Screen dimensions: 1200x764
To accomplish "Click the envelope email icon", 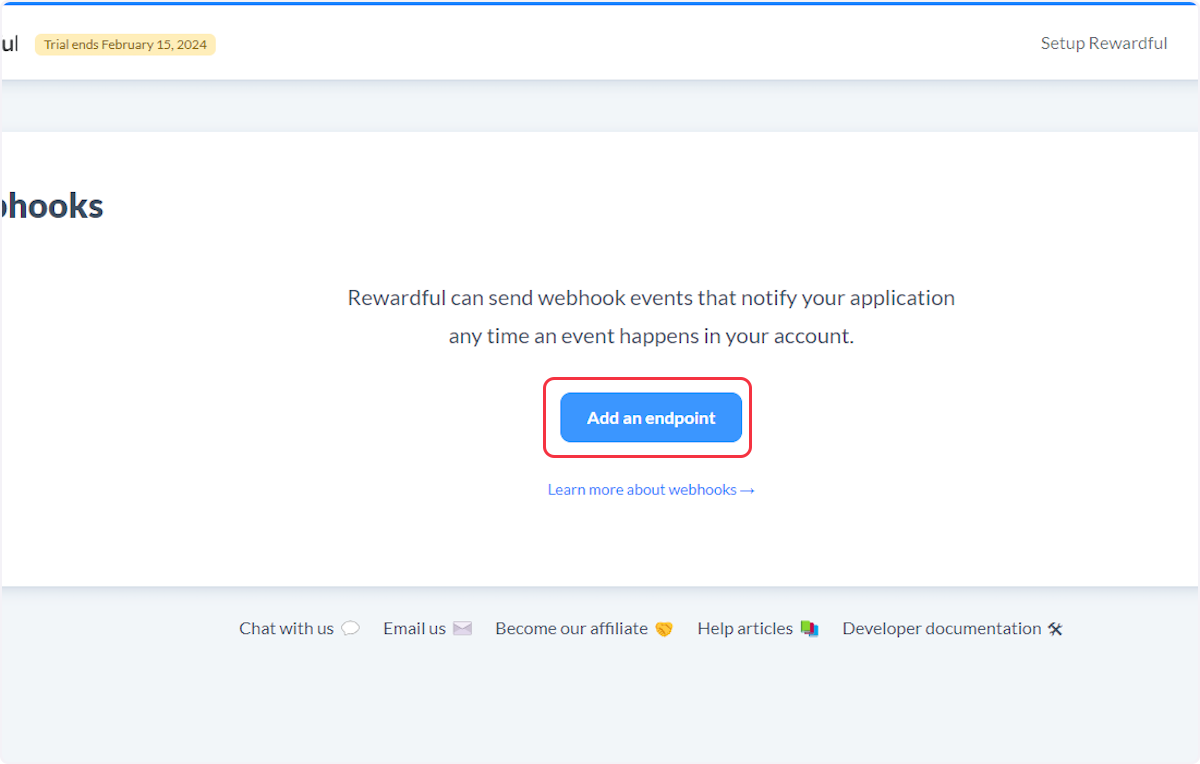I will click(462, 629).
